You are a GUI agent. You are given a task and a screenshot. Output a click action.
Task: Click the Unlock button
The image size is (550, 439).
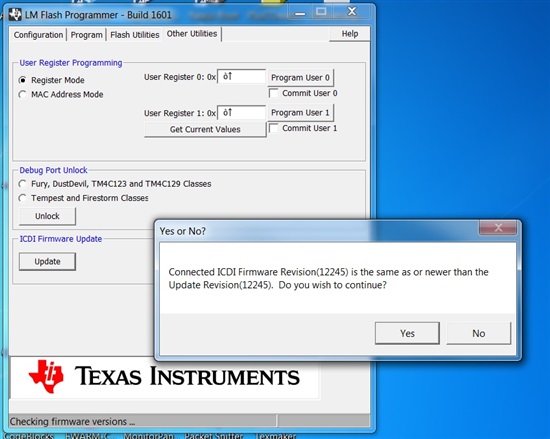[x=47, y=216]
